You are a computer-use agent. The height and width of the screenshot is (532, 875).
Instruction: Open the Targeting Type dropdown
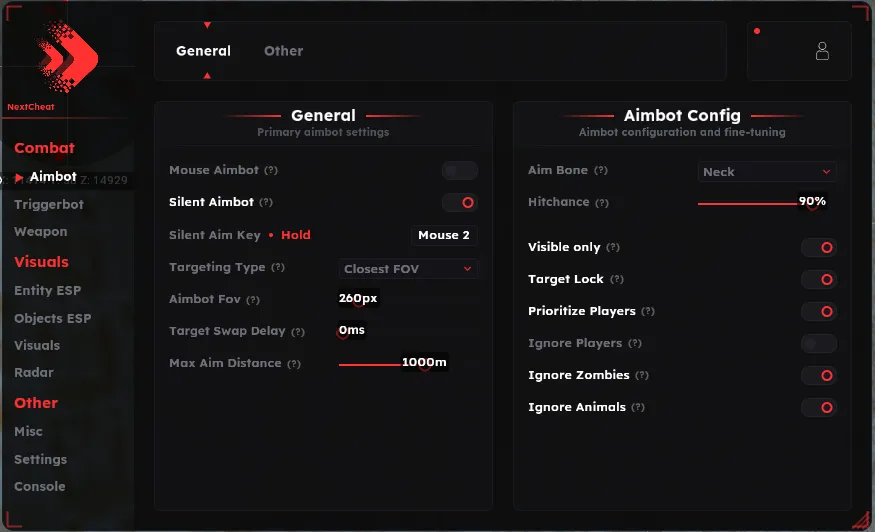(408, 269)
